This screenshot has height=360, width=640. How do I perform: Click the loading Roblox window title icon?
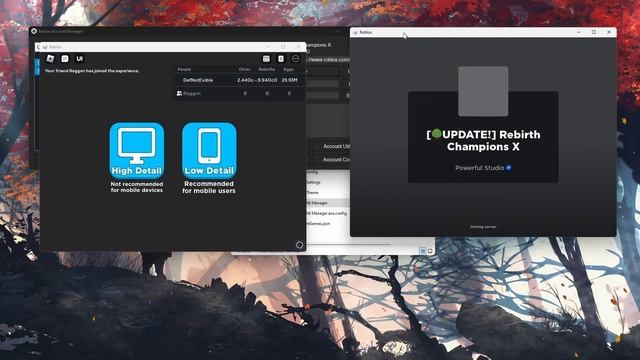(x=355, y=32)
